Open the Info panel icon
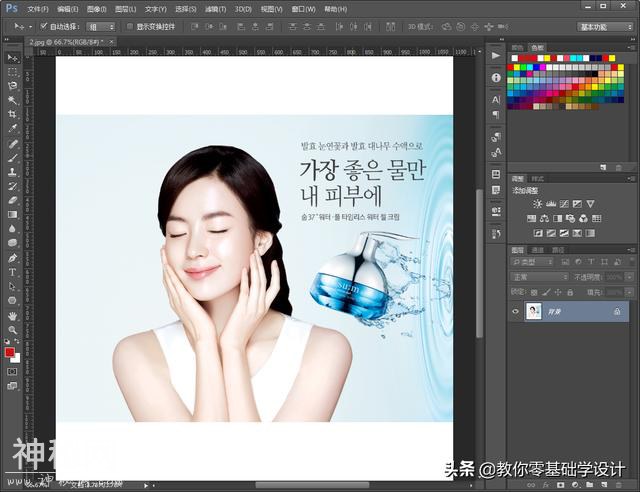Screen dimensions: 640x492 point(496,77)
